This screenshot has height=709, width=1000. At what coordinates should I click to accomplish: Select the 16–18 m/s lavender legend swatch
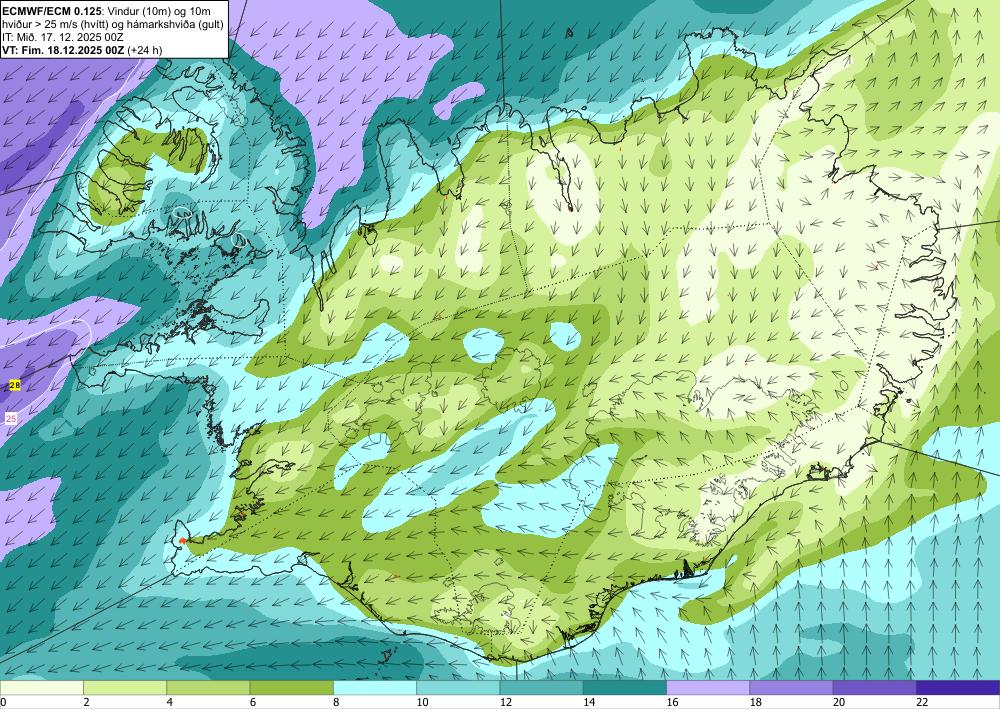pyautogui.click(x=708, y=687)
